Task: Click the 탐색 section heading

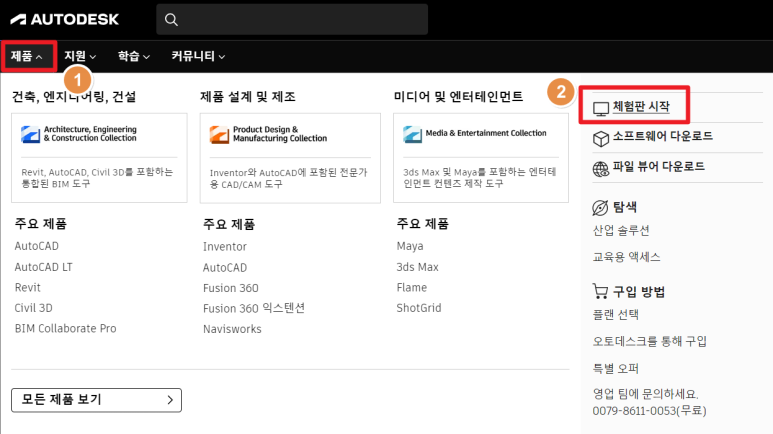Action: pyautogui.click(x=625, y=207)
